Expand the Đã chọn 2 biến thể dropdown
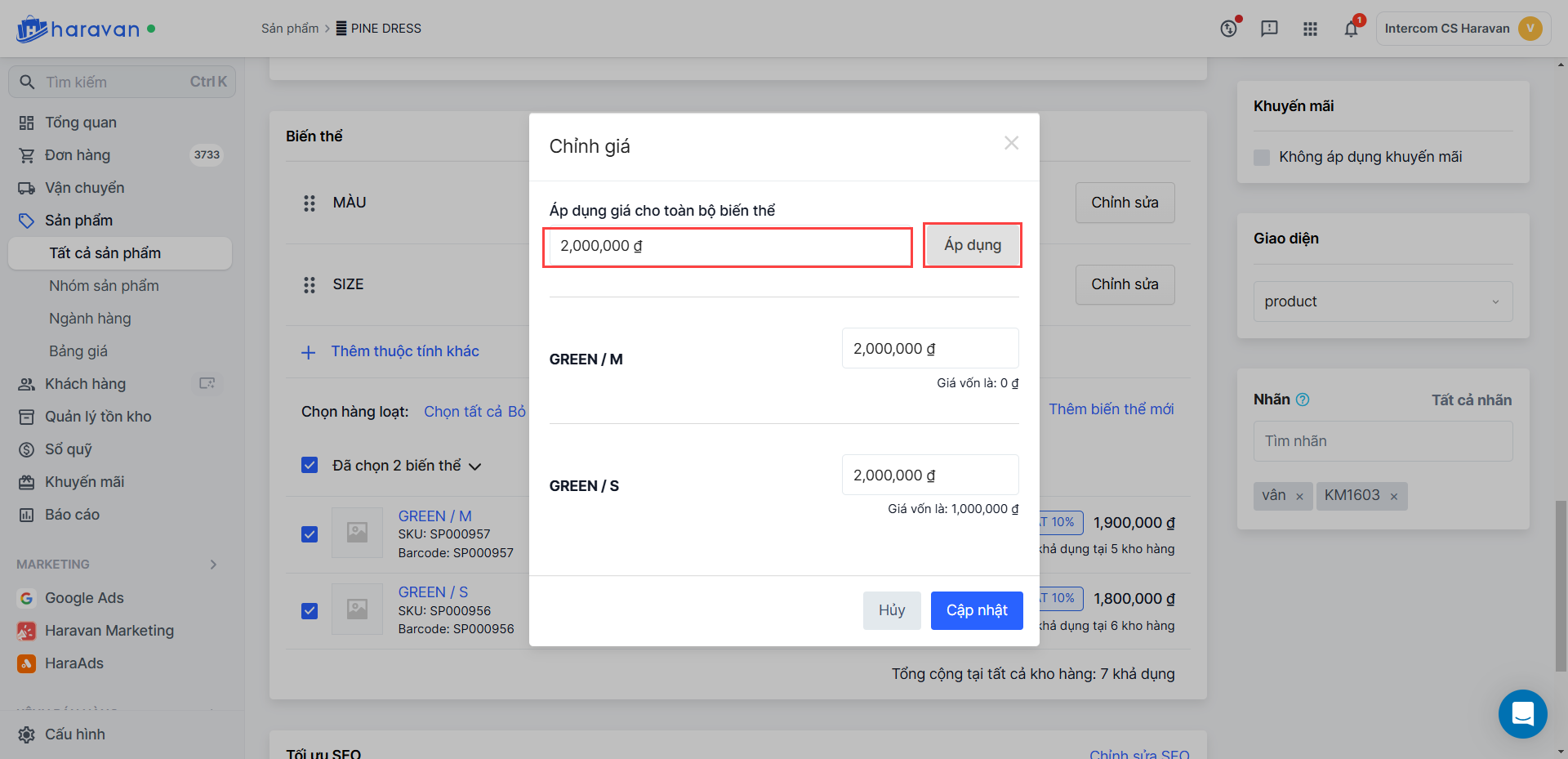The width and height of the screenshot is (1568, 759). 474,466
